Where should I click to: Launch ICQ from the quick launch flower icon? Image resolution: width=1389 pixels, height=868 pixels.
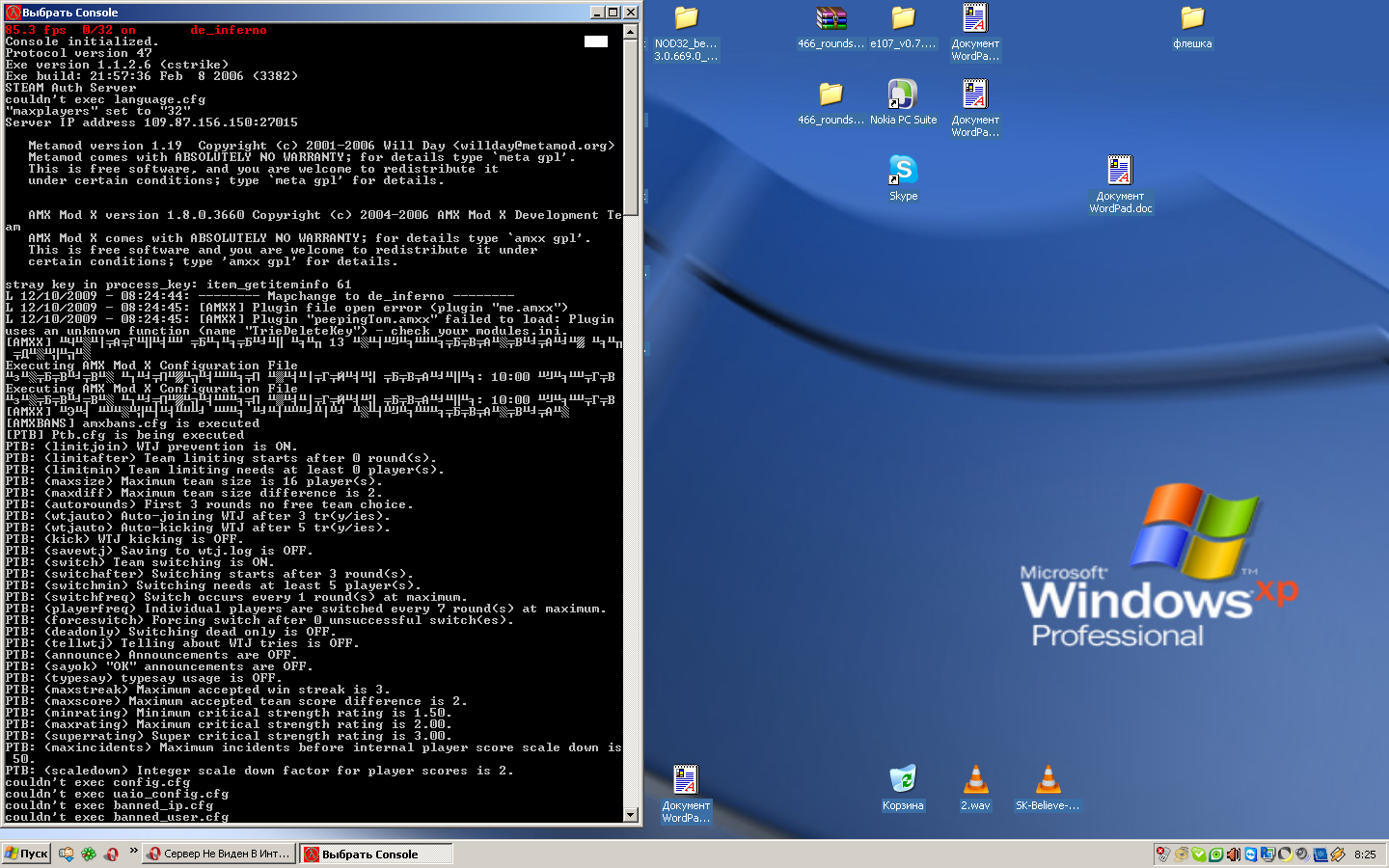[x=89, y=854]
